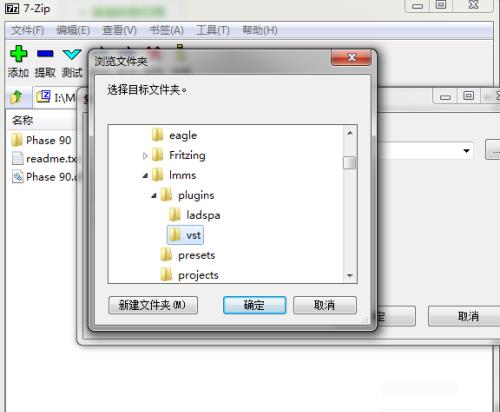
Task: Open the 文件(F) menu
Action: pos(27,31)
